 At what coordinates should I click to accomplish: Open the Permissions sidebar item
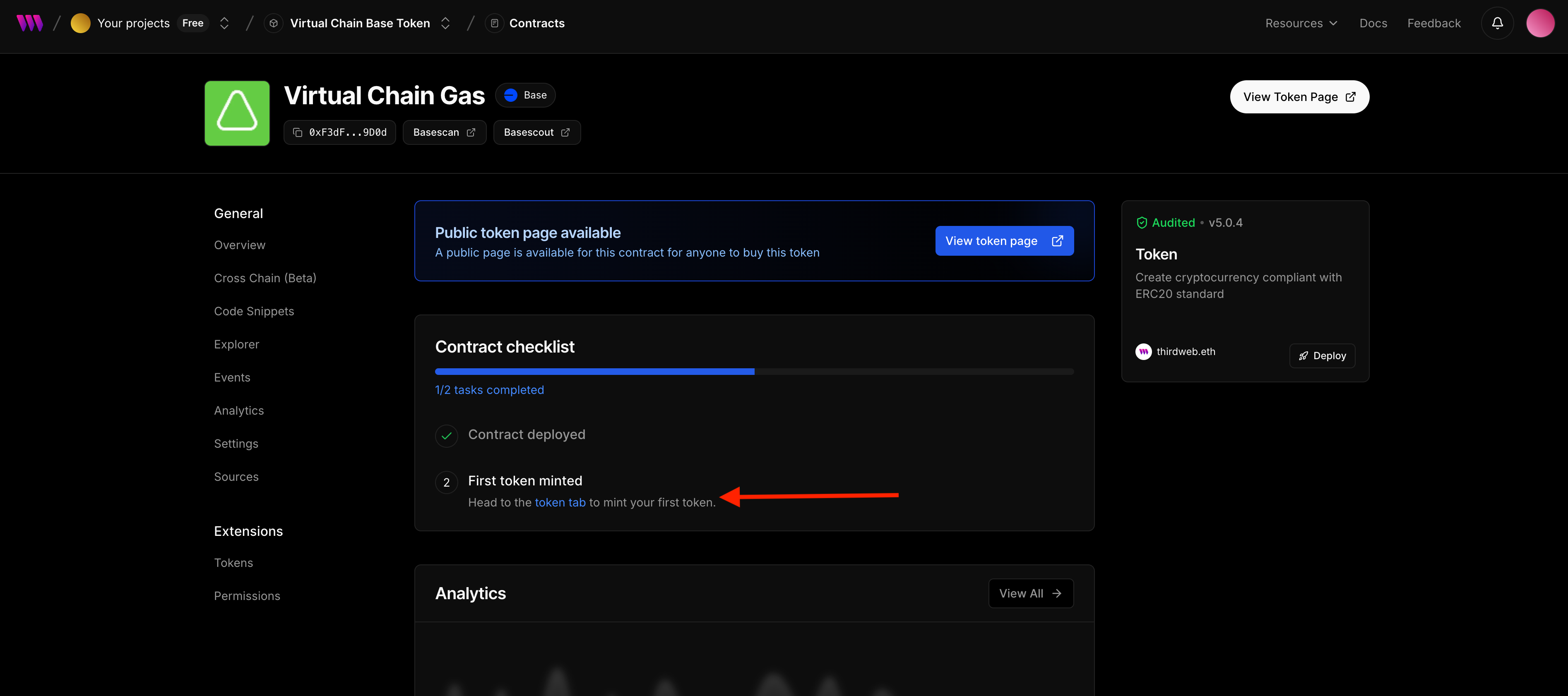[247, 596]
